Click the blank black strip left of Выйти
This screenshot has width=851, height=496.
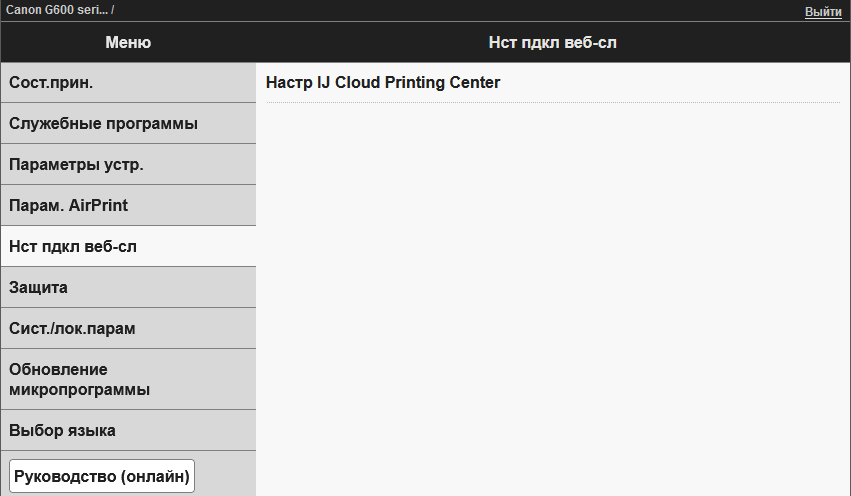click(x=450, y=10)
